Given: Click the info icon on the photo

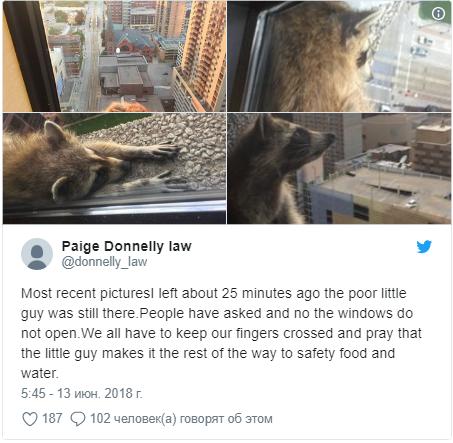Looking at the screenshot, I should click(x=438, y=13).
